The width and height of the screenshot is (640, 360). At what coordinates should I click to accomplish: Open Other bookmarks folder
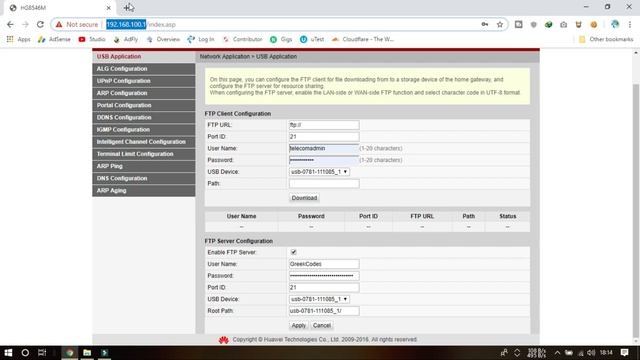[x=606, y=39]
